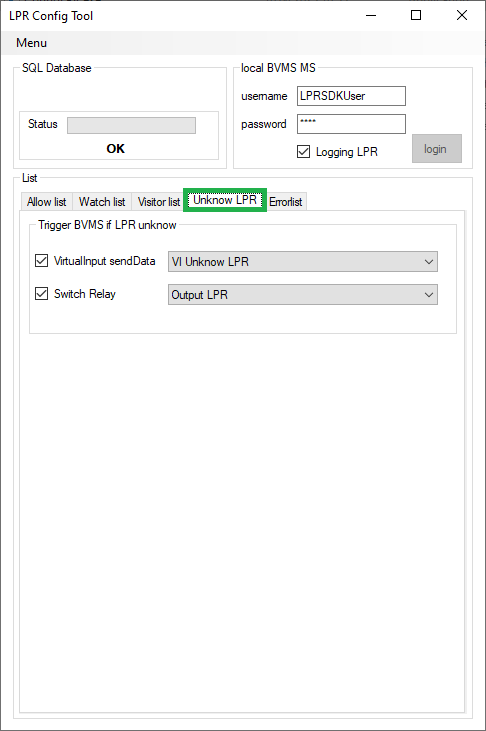Open the Output LPR dropdown
Image resolution: width=486 pixels, height=731 pixels.
303,295
